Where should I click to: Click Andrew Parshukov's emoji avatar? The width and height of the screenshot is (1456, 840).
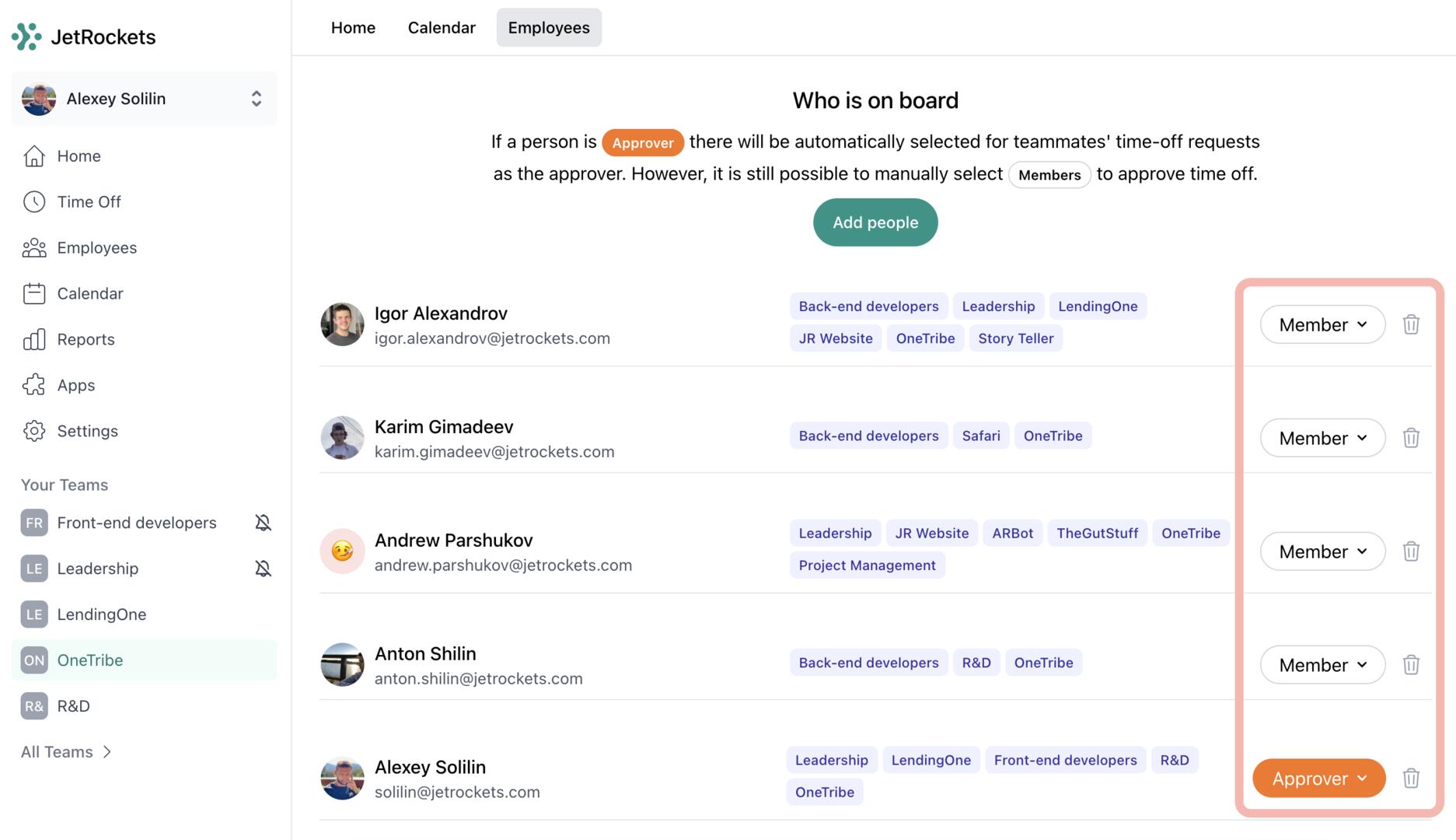pos(342,551)
